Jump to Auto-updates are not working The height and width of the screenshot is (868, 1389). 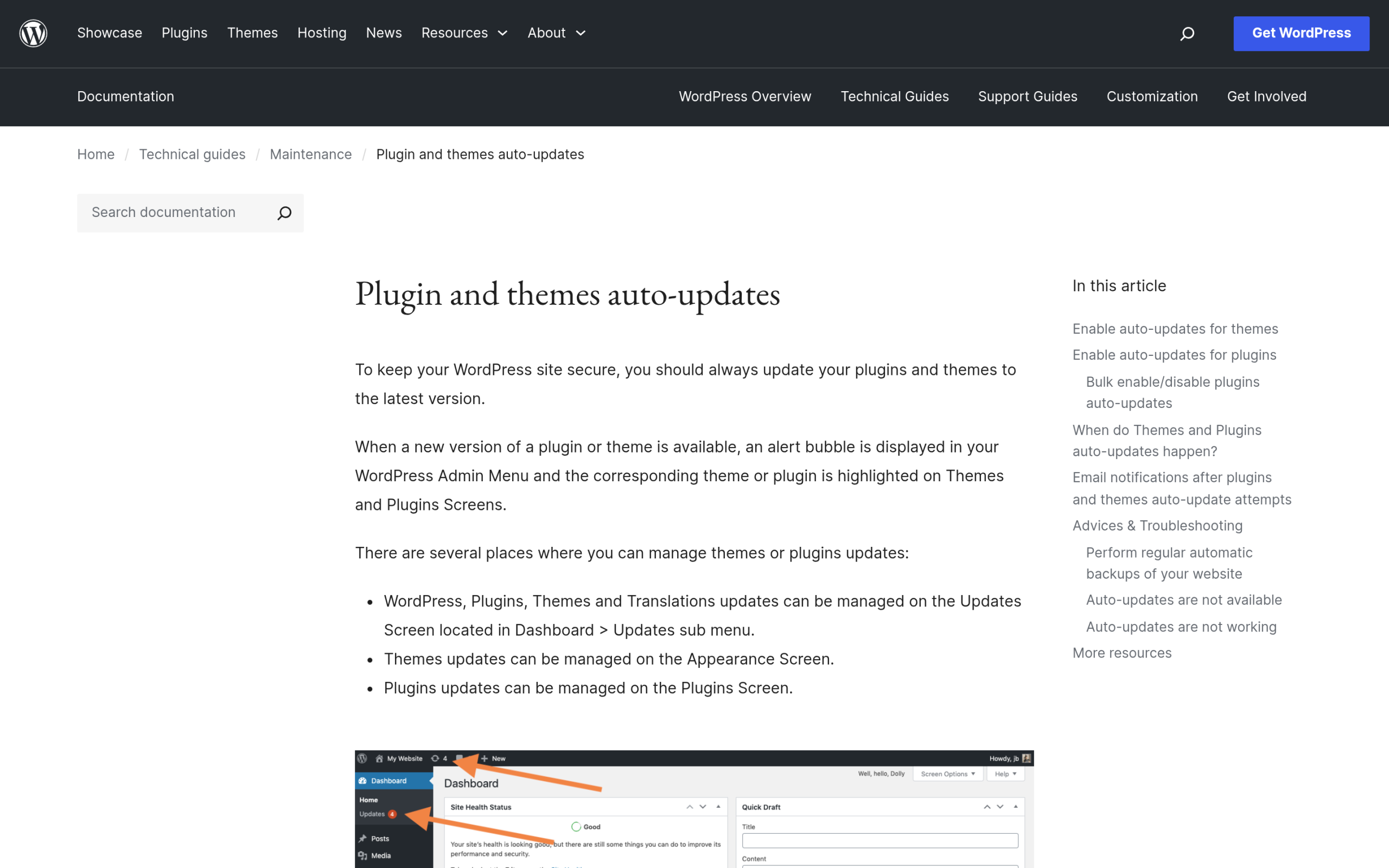tap(1181, 627)
